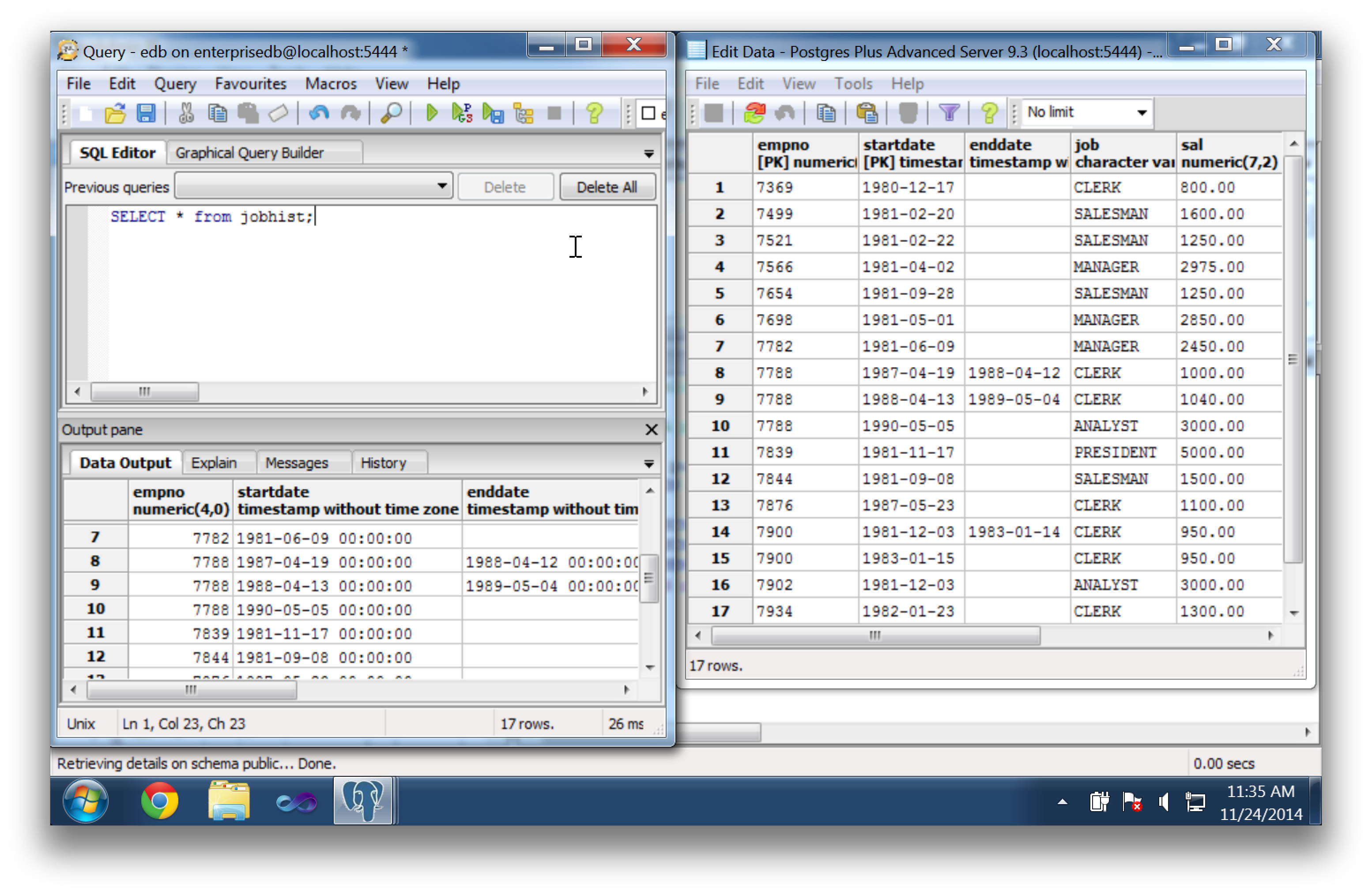Create a new query file in Query window
Image resolution: width=1372 pixels, height=895 pixels.
87,113
